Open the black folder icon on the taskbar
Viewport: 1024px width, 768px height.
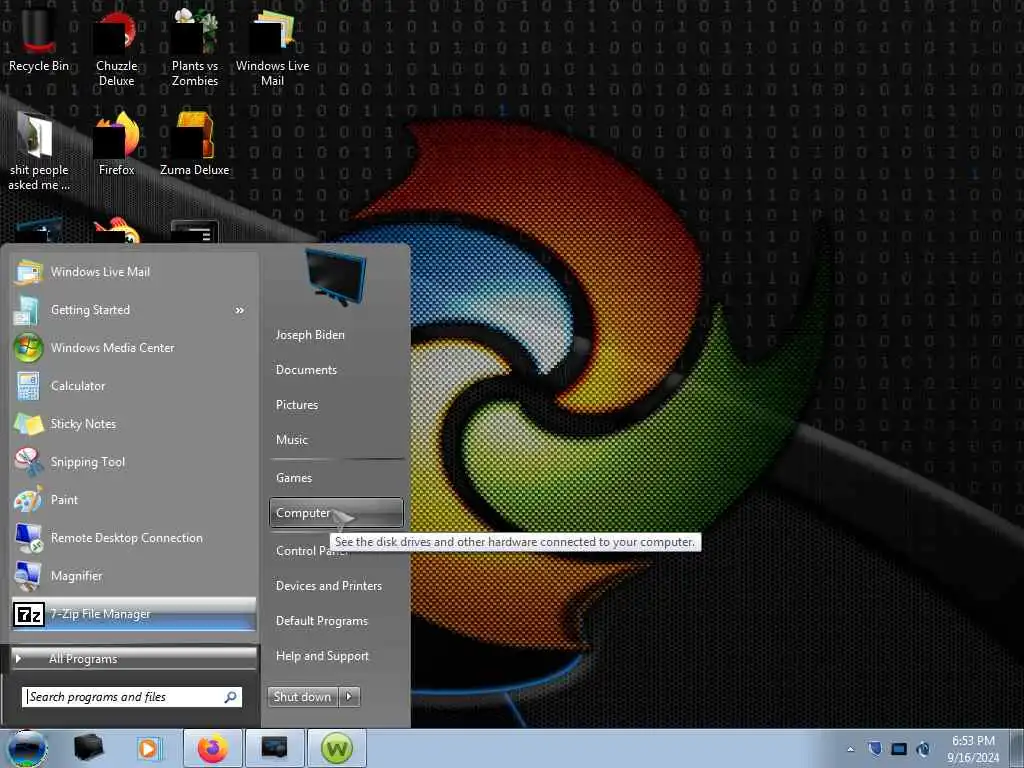[89, 748]
